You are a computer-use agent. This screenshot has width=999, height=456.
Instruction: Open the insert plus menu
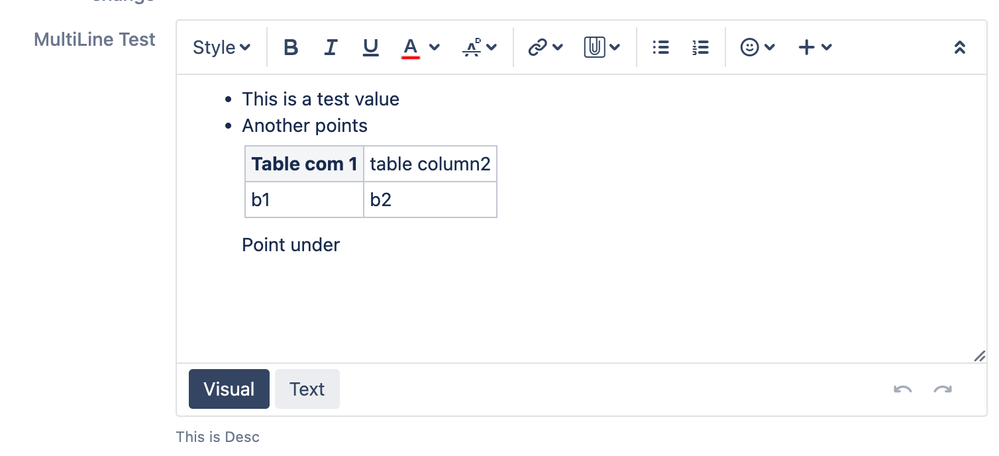[x=814, y=47]
